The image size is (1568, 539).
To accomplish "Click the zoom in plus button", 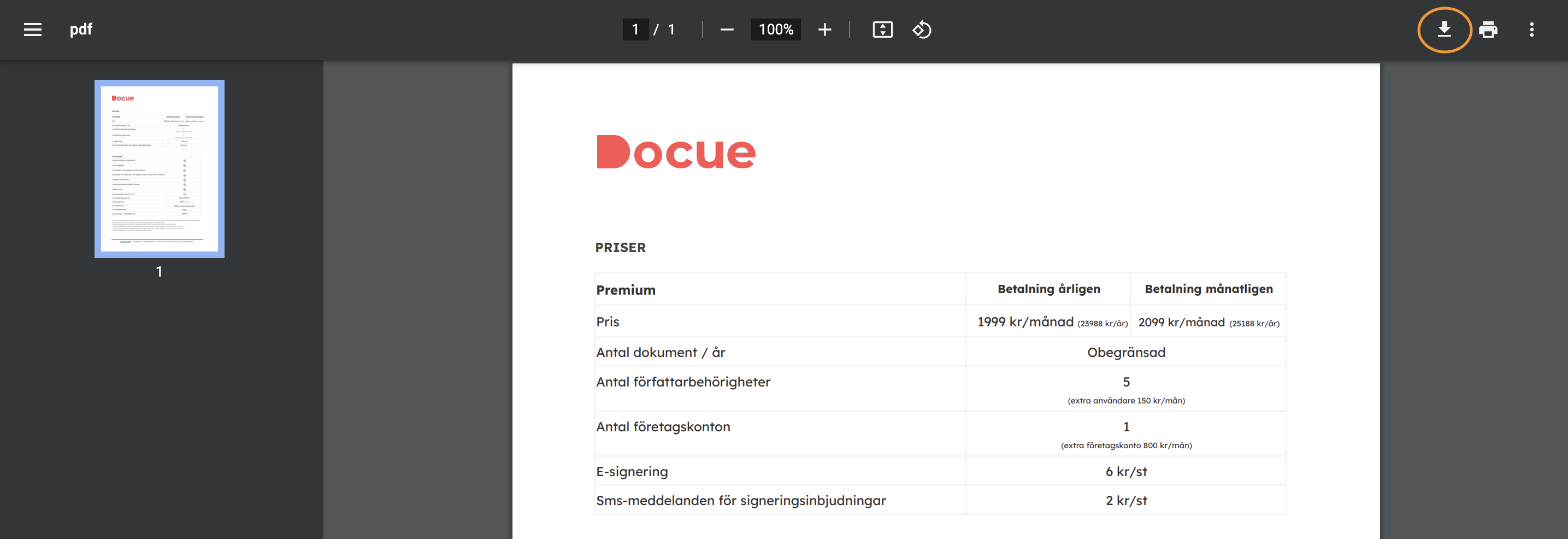I will 824,29.
